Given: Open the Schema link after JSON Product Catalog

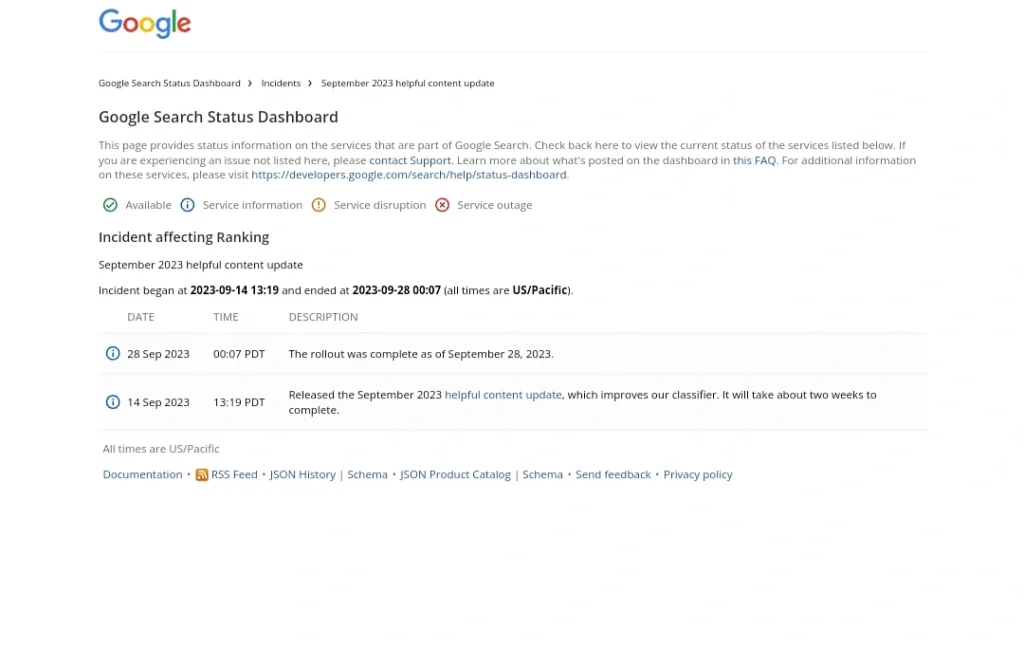Looking at the screenshot, I should [542, 474].
